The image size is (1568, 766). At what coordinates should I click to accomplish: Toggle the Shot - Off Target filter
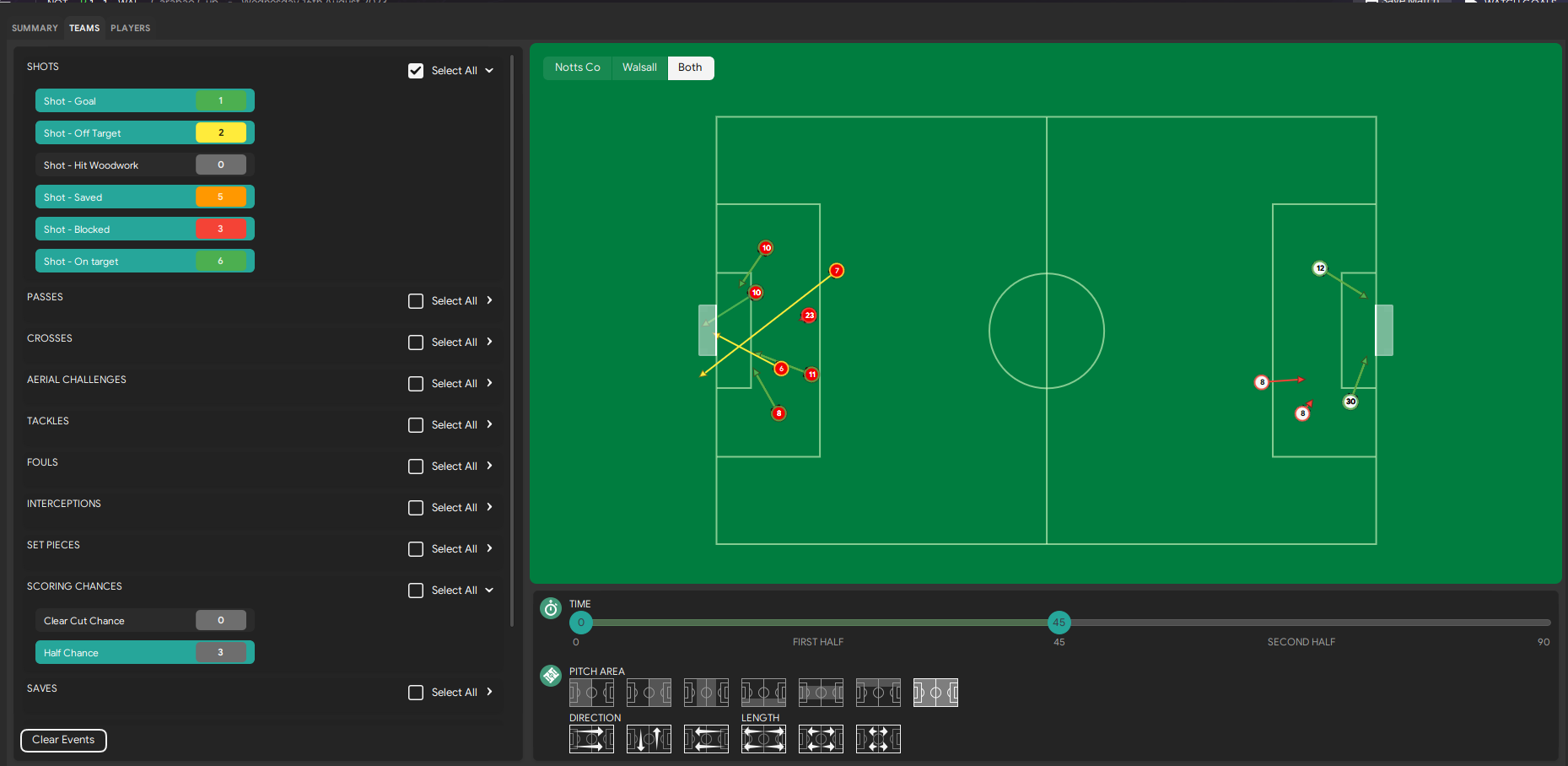pos(145,133)
